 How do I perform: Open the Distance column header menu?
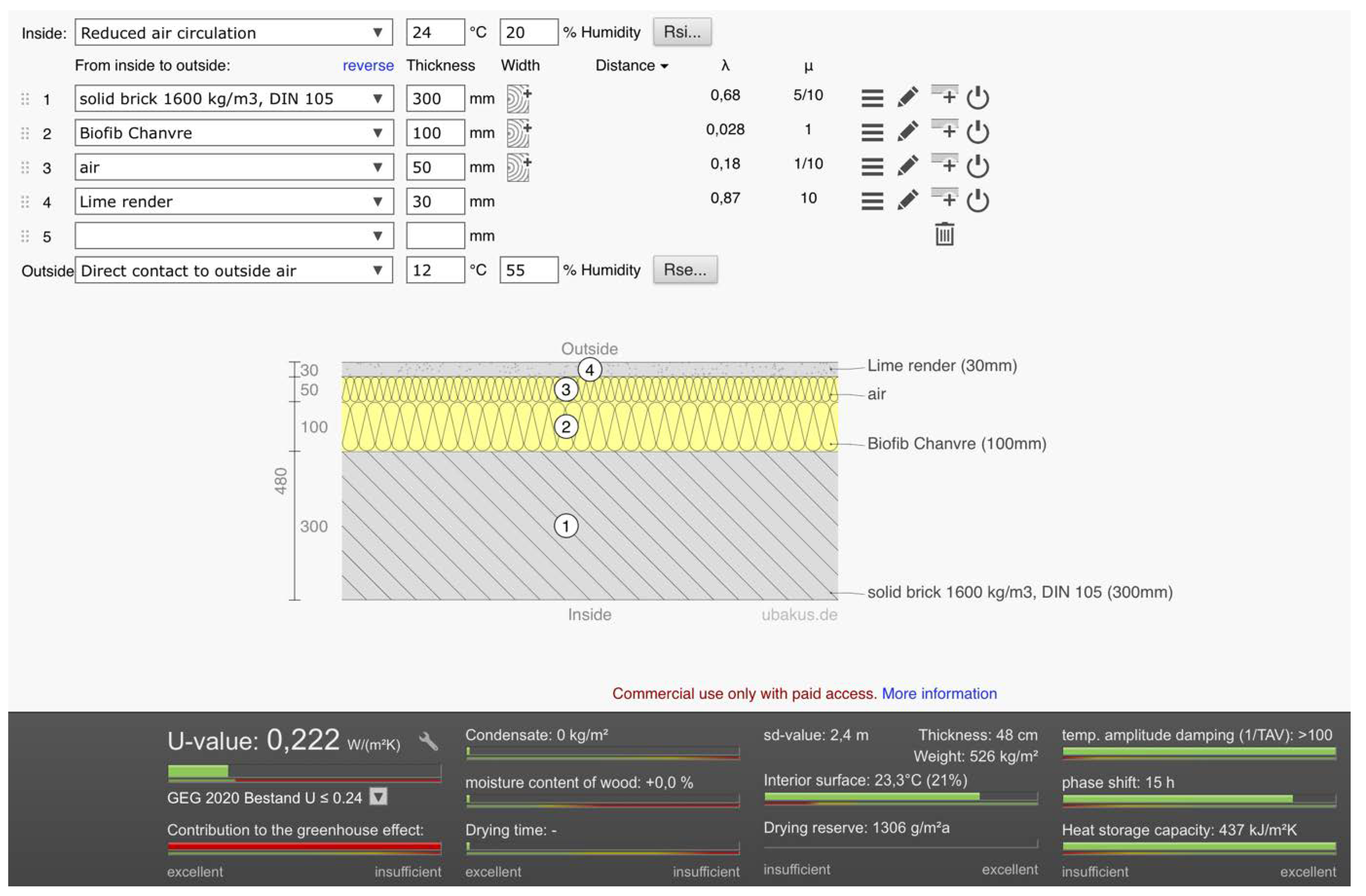tap(631, 65)
